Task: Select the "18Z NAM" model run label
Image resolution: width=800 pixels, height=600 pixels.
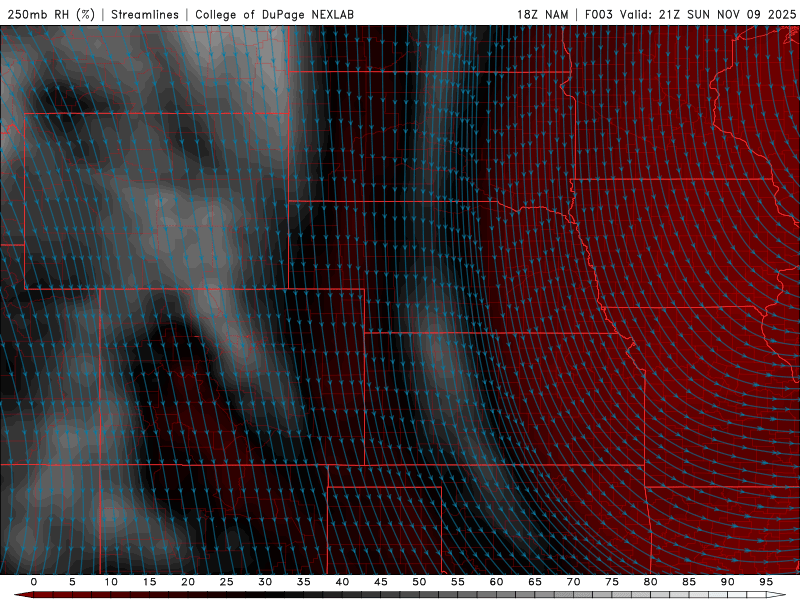Action: tap(543, 14)
